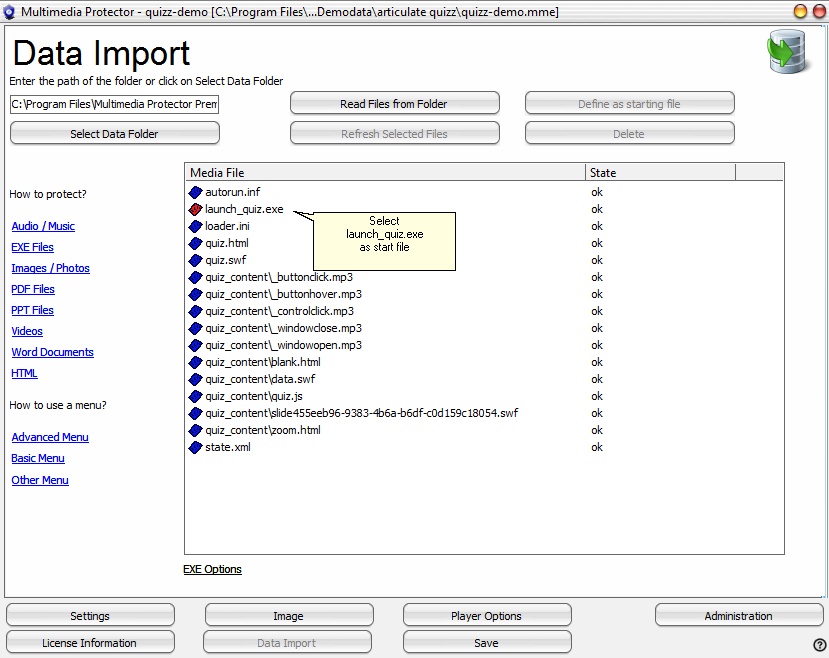
Task: Open the EXE Options link
Action: [x=212, y=569]
